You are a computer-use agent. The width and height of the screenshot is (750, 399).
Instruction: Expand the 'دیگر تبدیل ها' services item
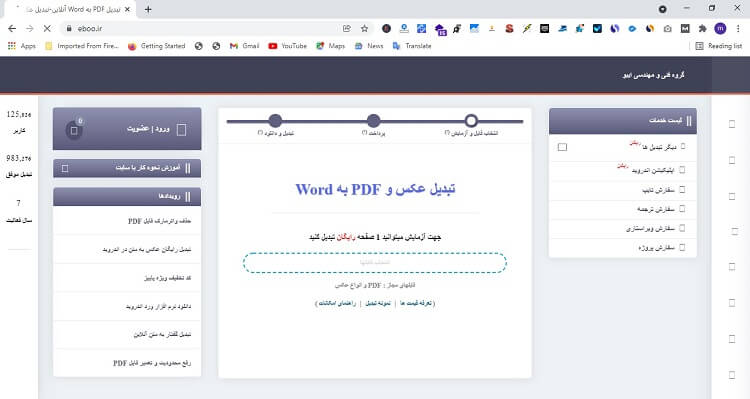pyautogui.click(x=623, y=146)
